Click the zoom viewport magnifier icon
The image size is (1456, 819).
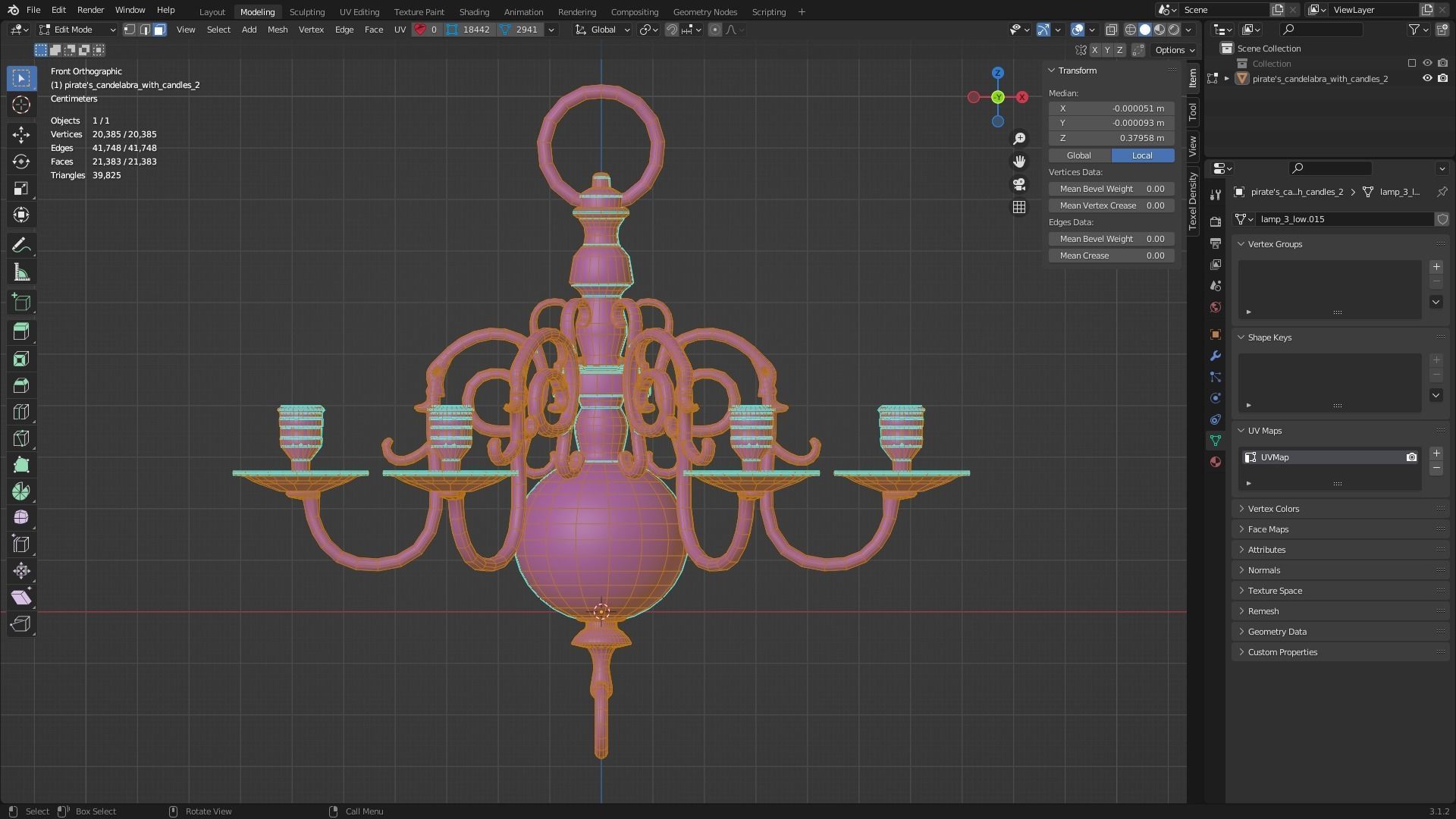click(1019, 139)
